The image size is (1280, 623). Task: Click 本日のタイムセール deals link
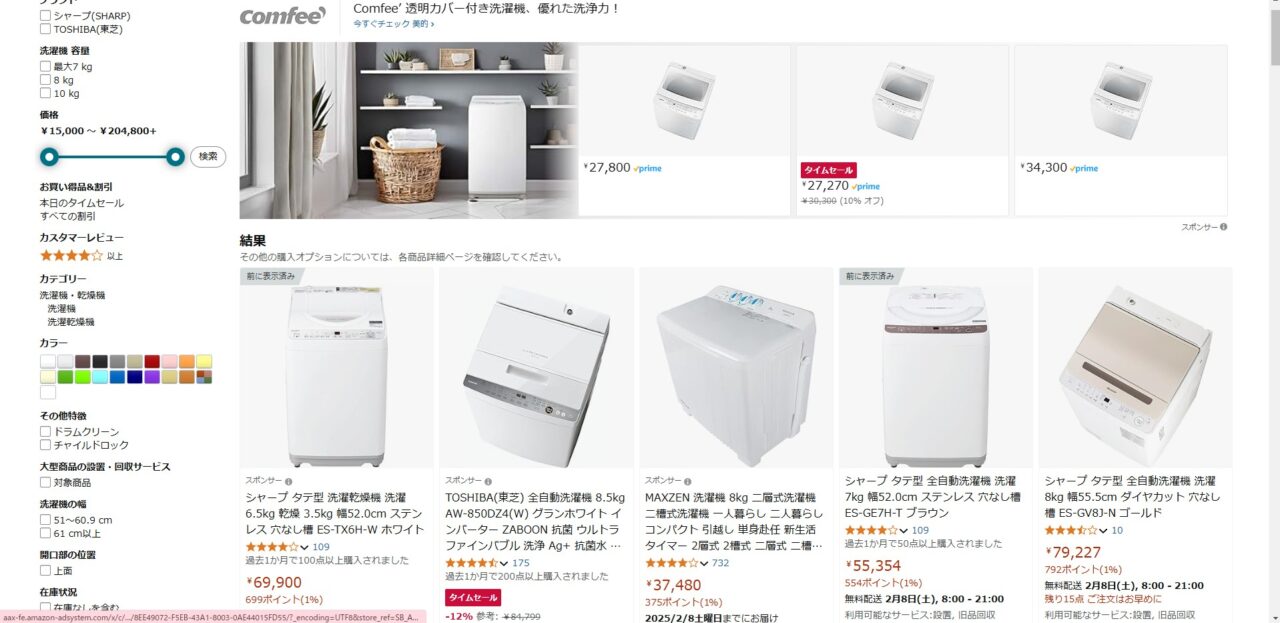82,203
